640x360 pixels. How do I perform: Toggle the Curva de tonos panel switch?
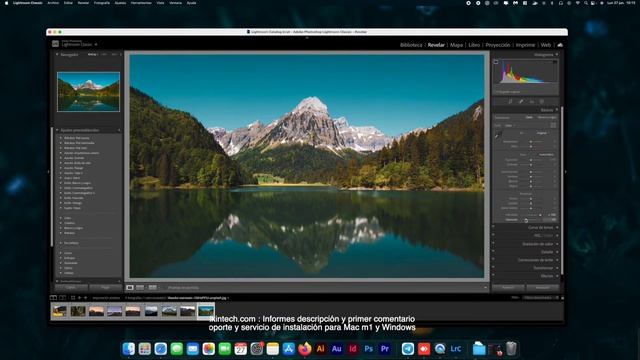click(493, 227)
